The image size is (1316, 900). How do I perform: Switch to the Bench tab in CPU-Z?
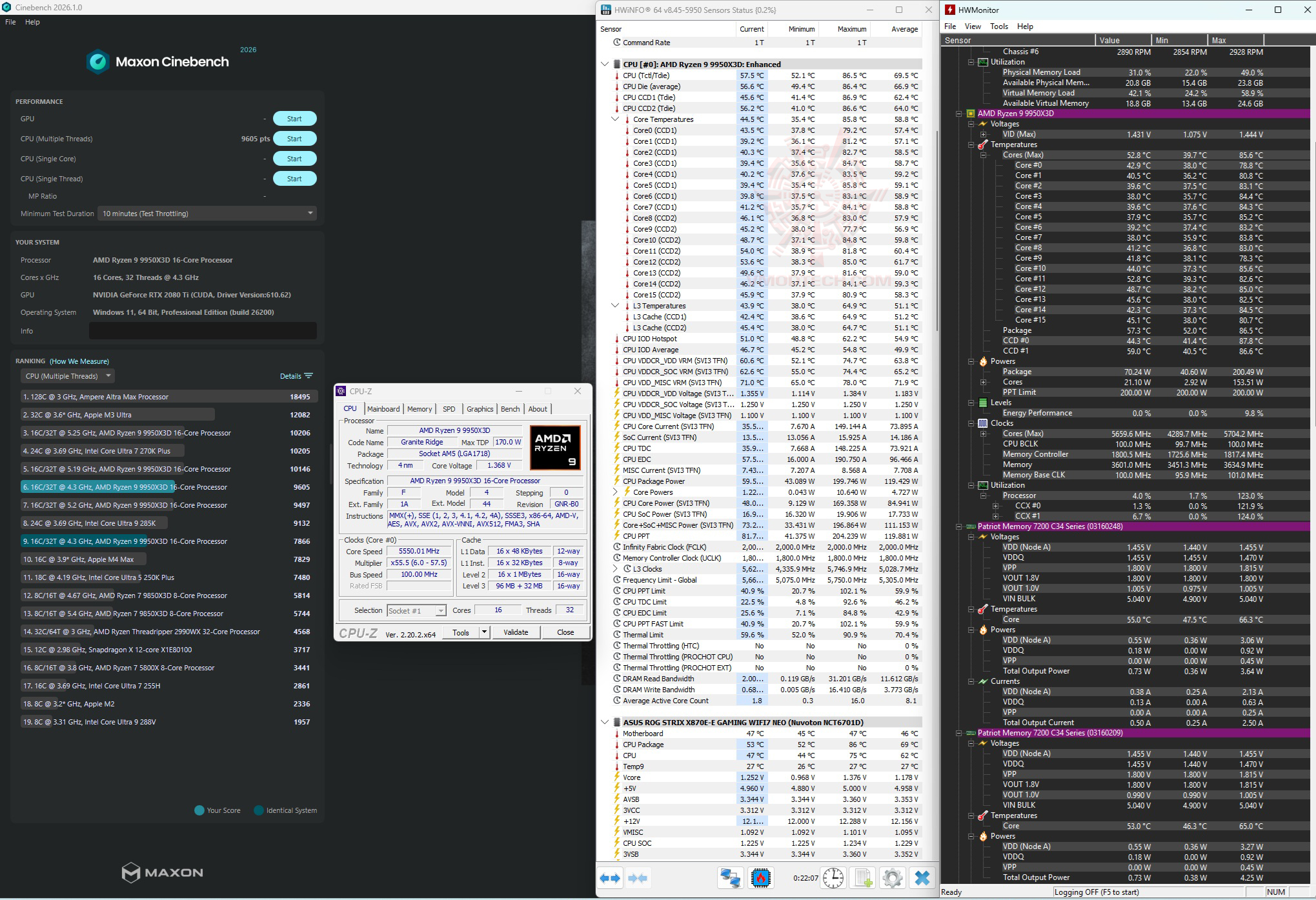pyautogui.click(x=510, y=409)
